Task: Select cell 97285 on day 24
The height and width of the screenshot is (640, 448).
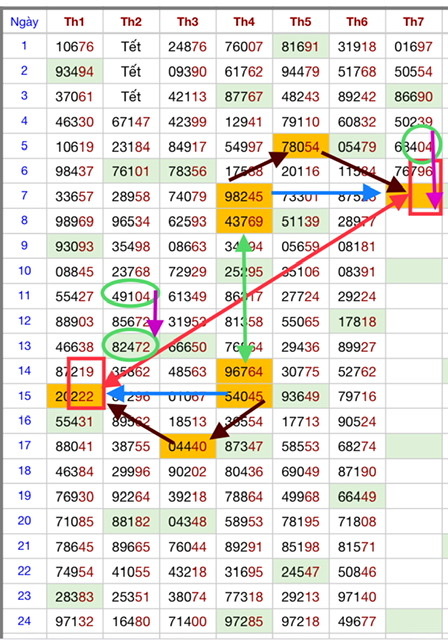Action: click(x=244, y=621)
